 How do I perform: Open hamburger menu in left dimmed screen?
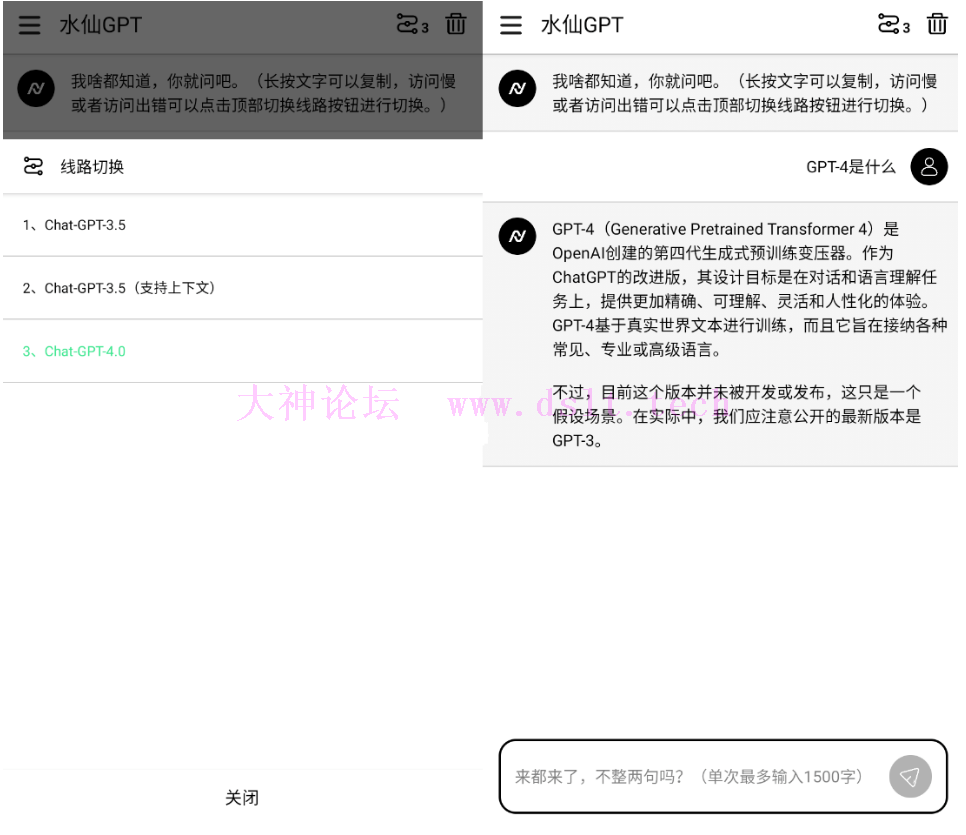pos(29,25)
